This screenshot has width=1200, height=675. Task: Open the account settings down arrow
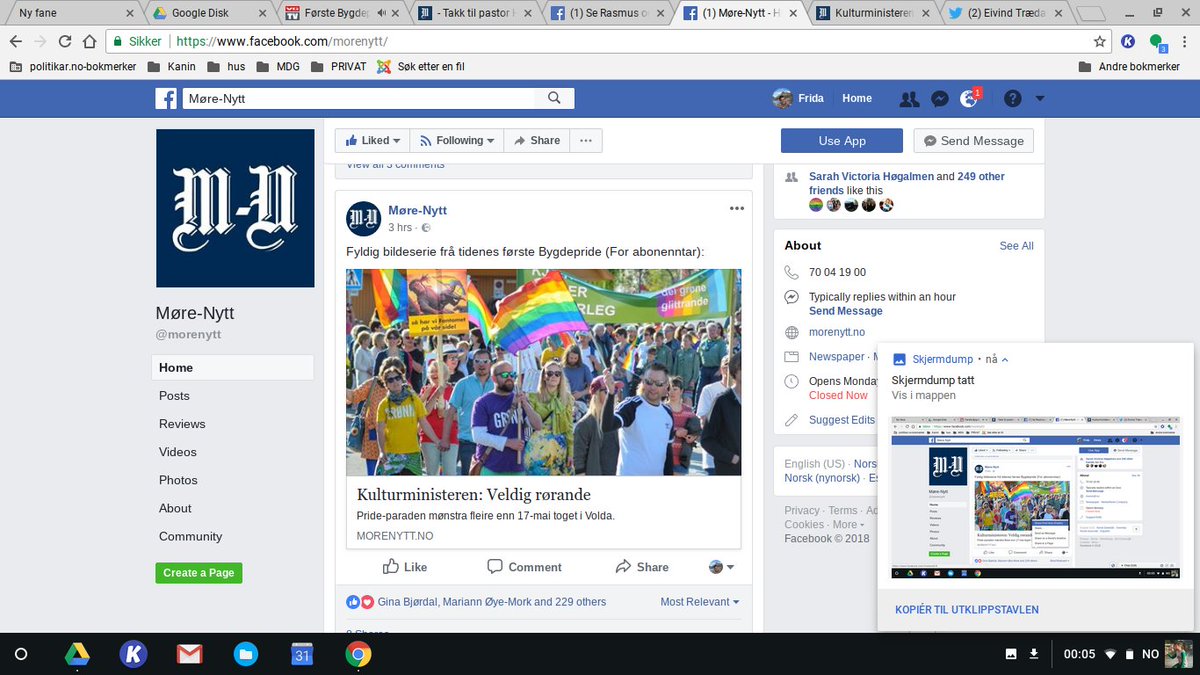tap(1040, 98)
